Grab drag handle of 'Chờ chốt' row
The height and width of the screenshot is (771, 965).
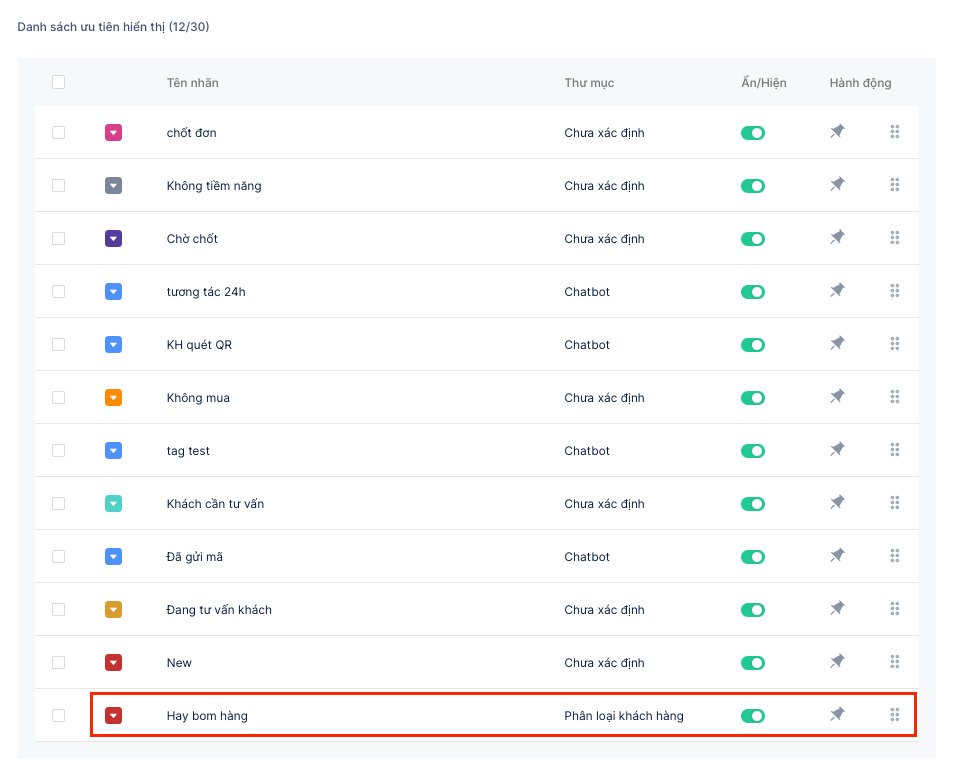click(895, 238)
